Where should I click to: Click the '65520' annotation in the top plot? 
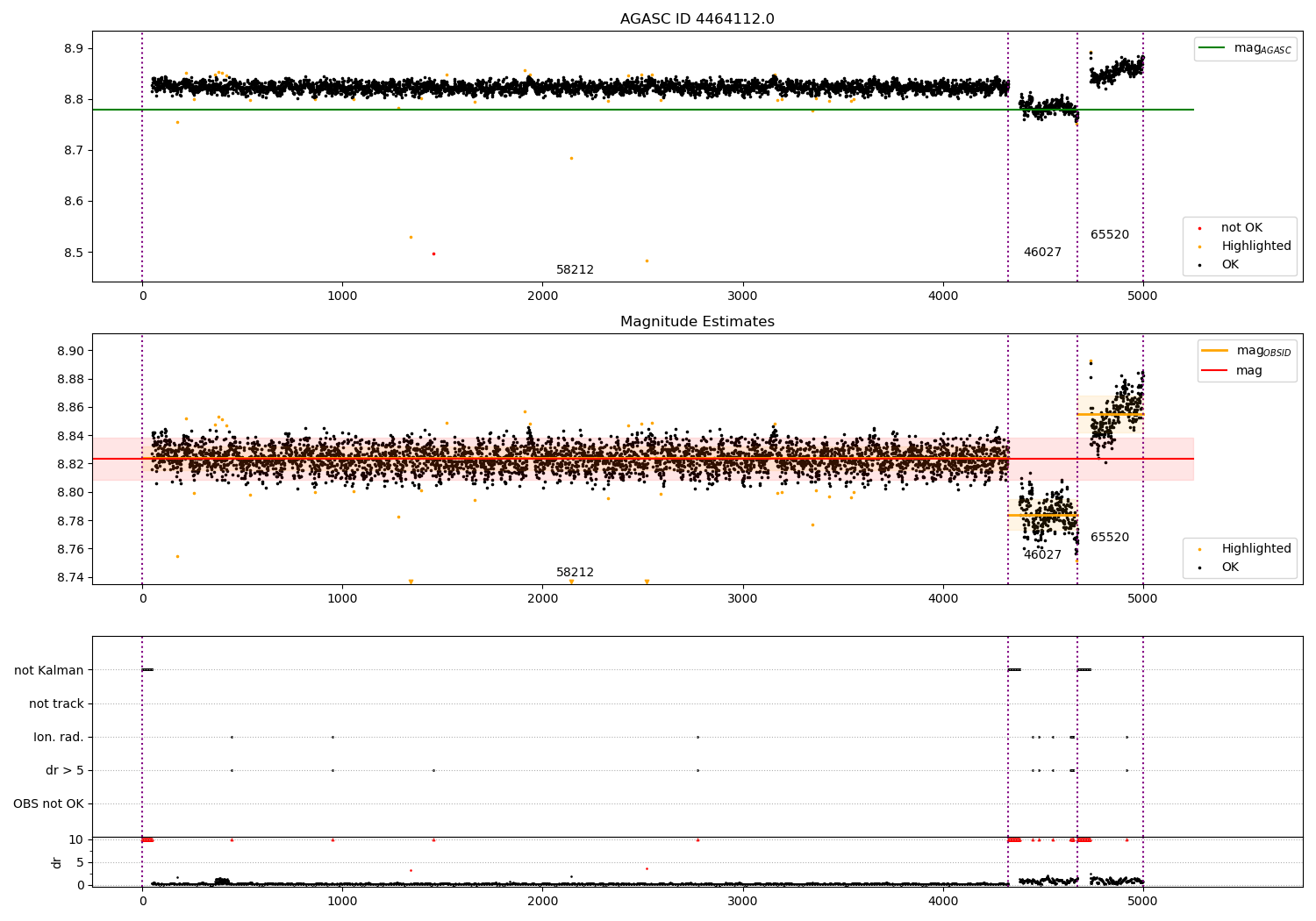click(x=1110, y=235)
